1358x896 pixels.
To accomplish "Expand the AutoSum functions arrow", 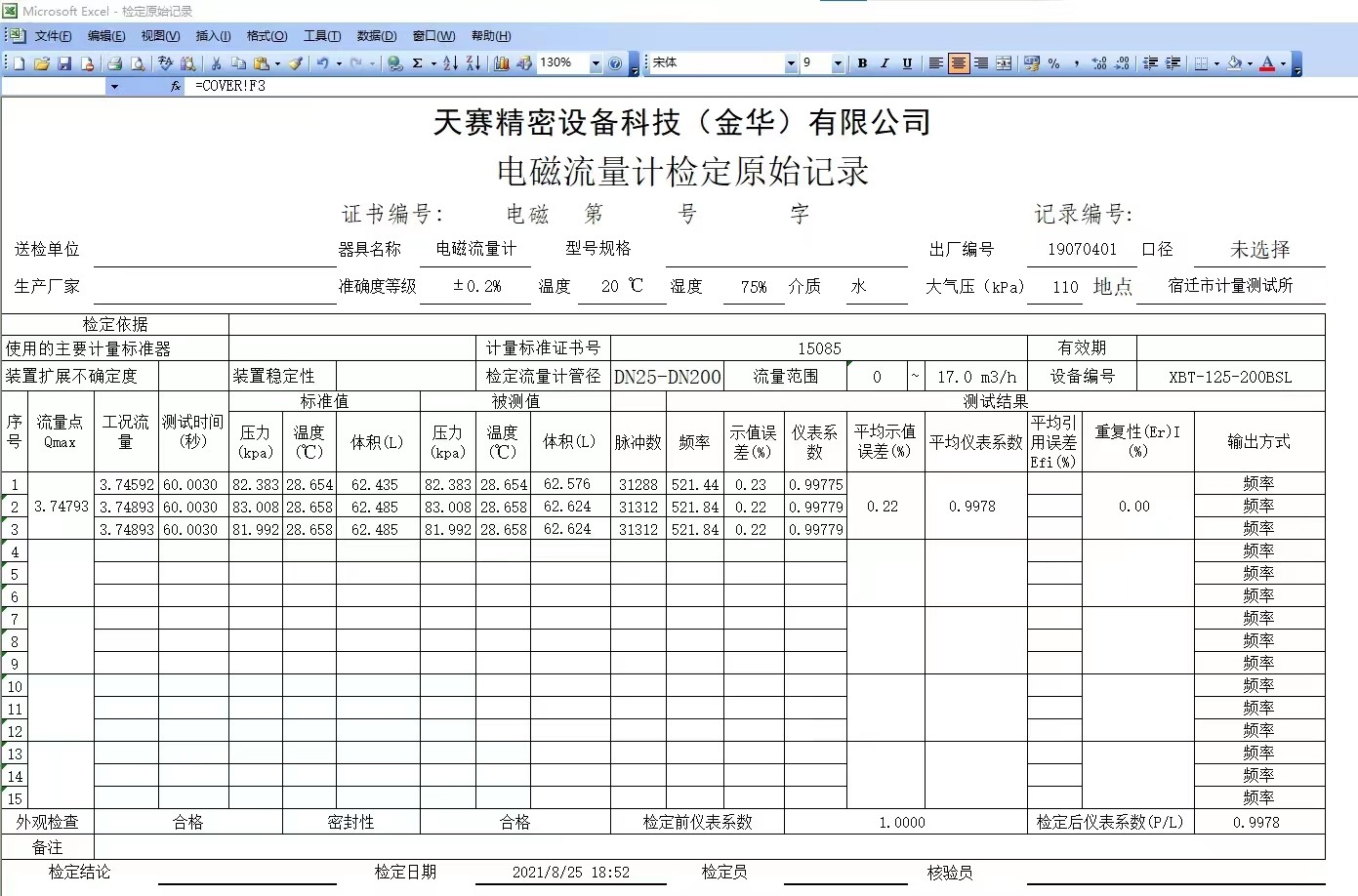I will 433,63.
